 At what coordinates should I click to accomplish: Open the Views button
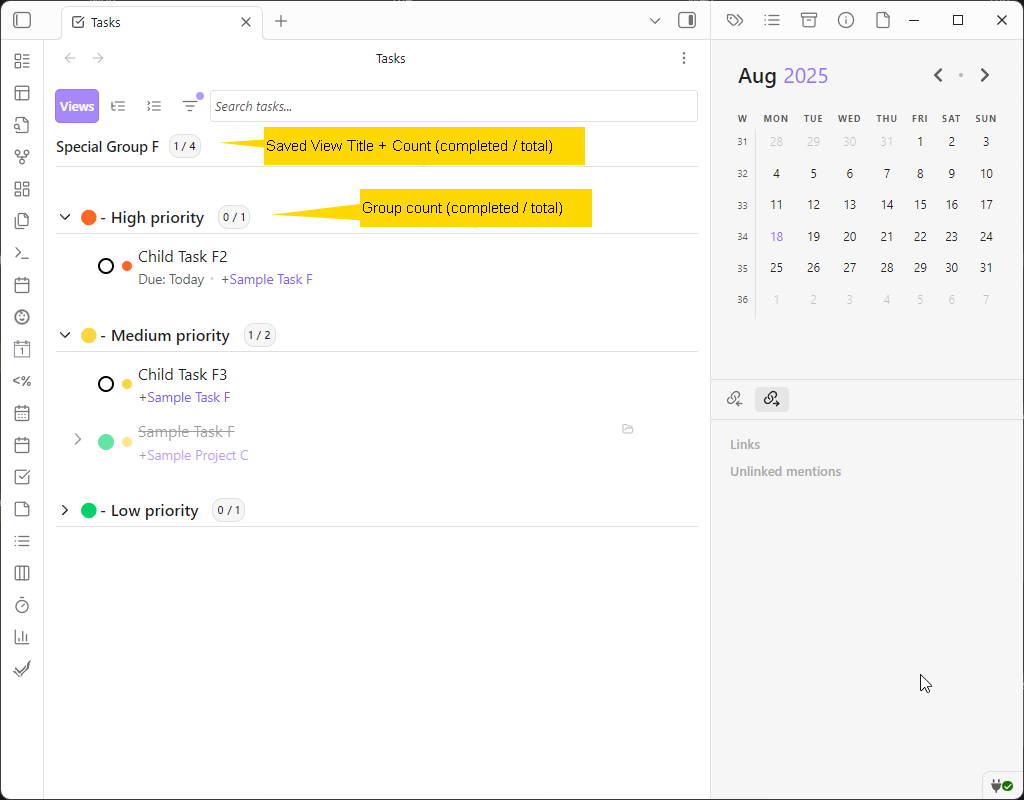77,106
